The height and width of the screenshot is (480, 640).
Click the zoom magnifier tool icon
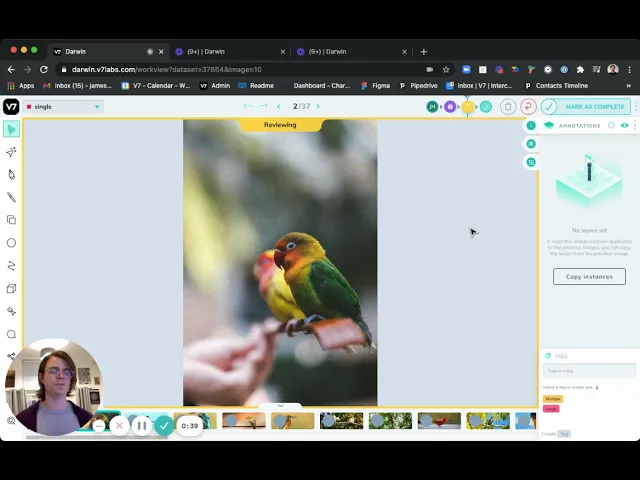point(11,420)
